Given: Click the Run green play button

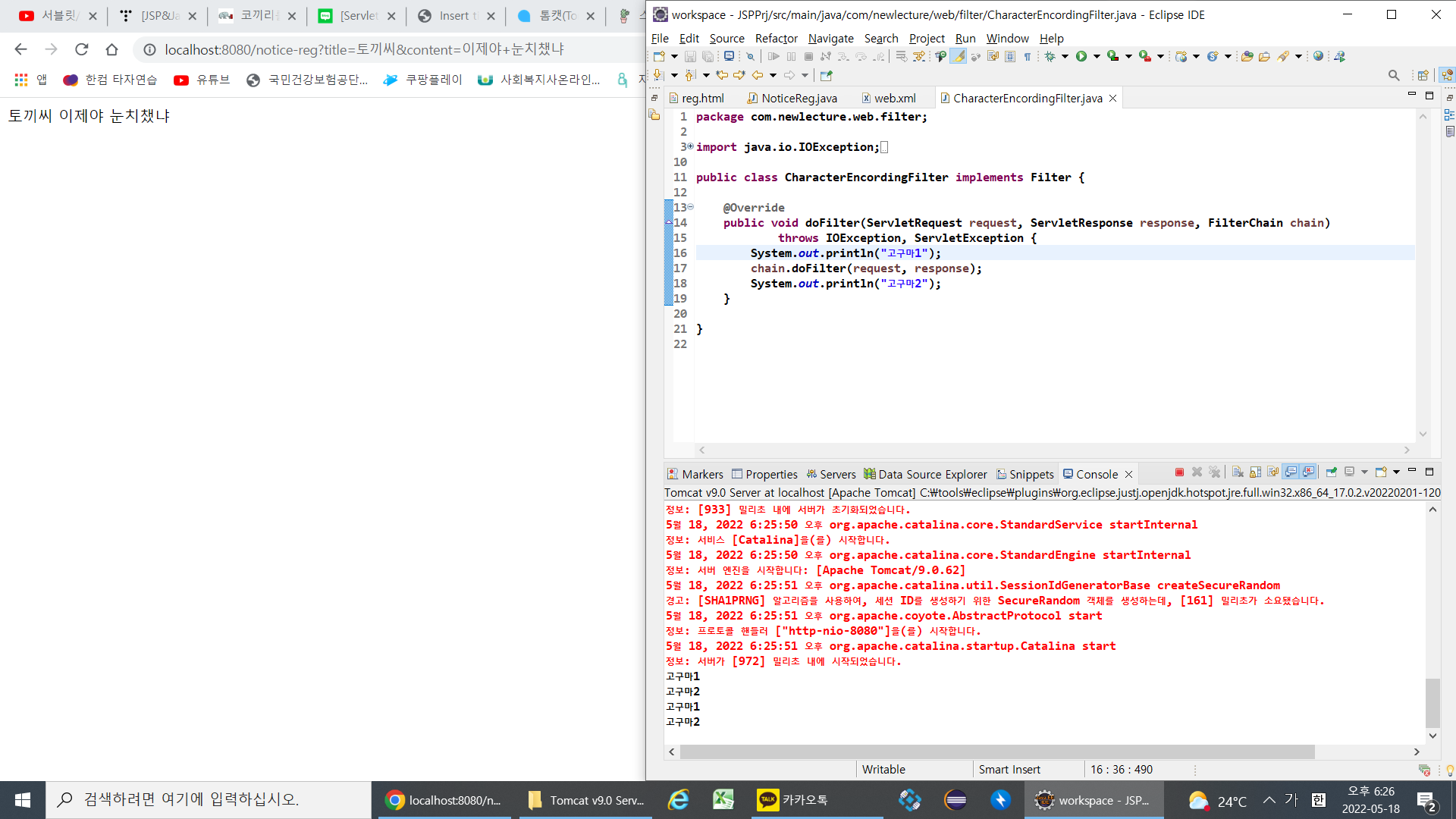Looking at the screenshot, I should 1081,56.
